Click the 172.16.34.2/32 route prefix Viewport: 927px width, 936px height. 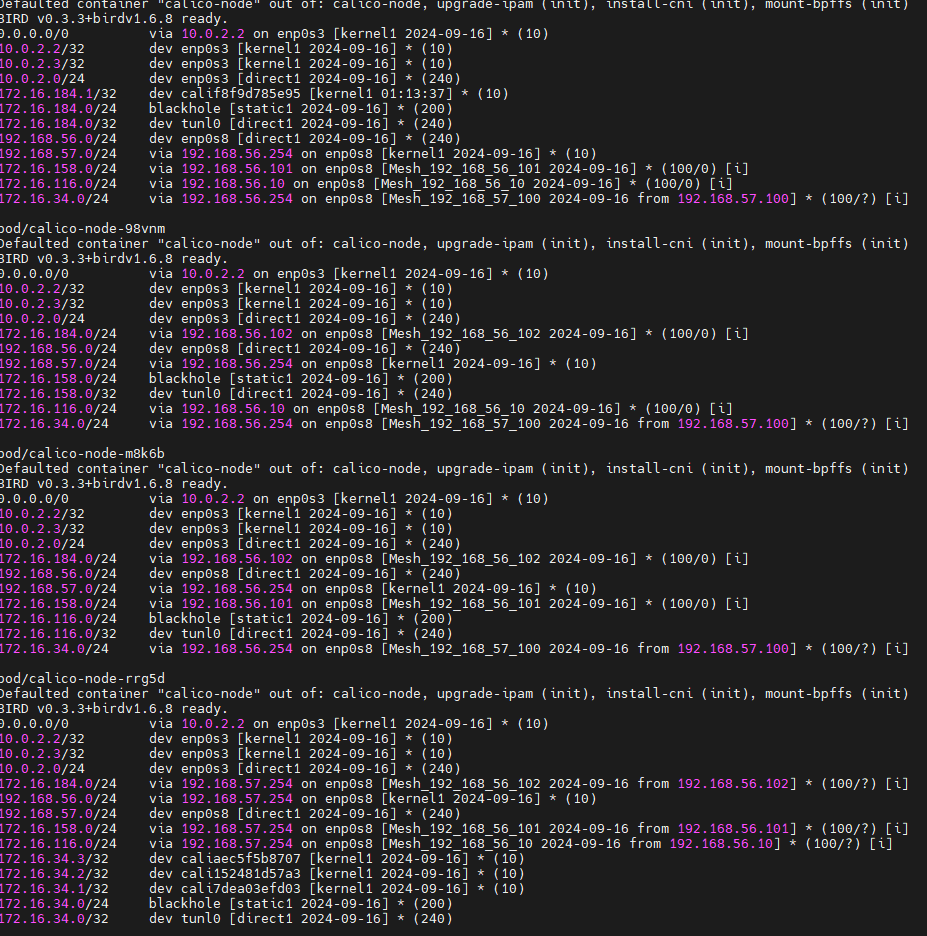[x=42, y=873]
